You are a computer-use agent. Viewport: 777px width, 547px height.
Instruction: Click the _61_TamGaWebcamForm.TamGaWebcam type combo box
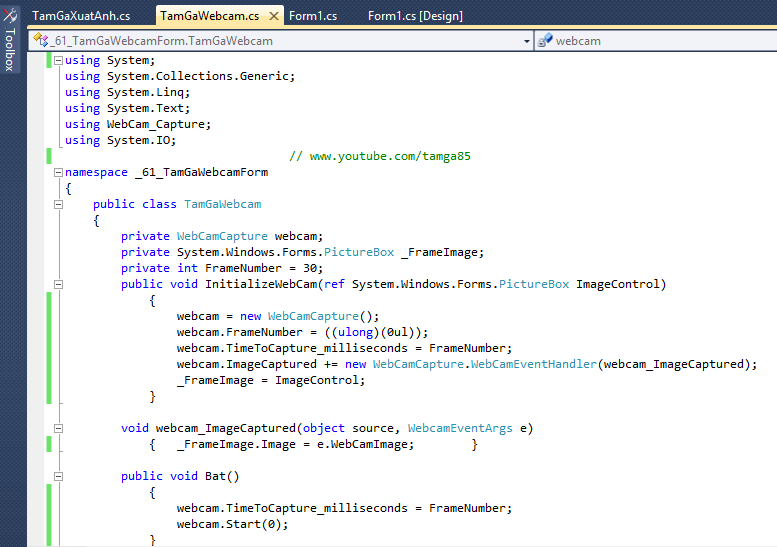click(280, 41)
